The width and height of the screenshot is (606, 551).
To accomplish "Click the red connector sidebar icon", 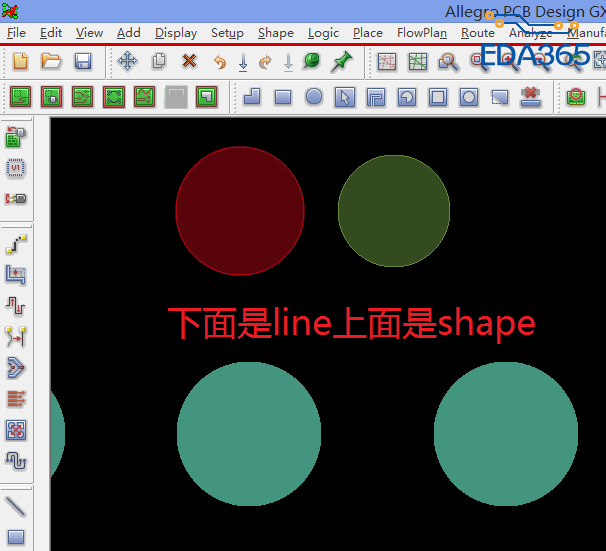I will point(15,199).
